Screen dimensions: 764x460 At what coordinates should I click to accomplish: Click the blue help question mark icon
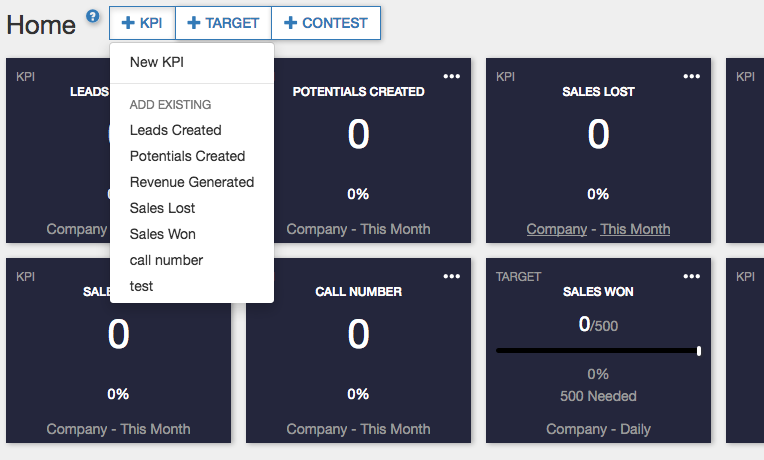[93, 16]
